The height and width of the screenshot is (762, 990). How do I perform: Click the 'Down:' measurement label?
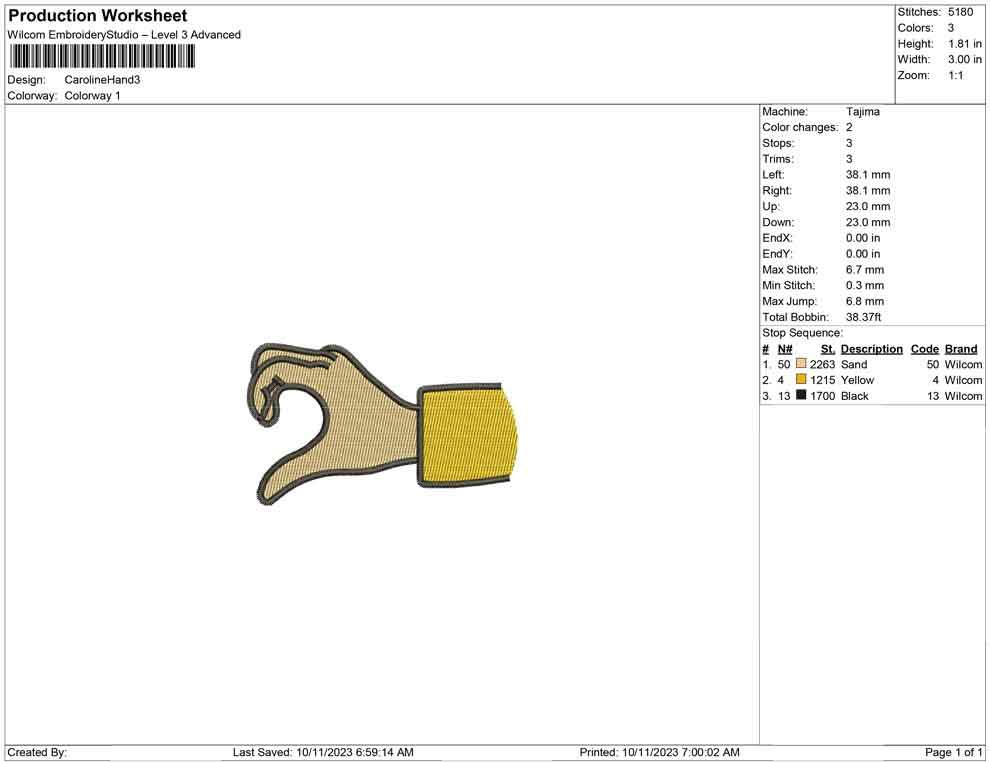(x=778, y=222)
